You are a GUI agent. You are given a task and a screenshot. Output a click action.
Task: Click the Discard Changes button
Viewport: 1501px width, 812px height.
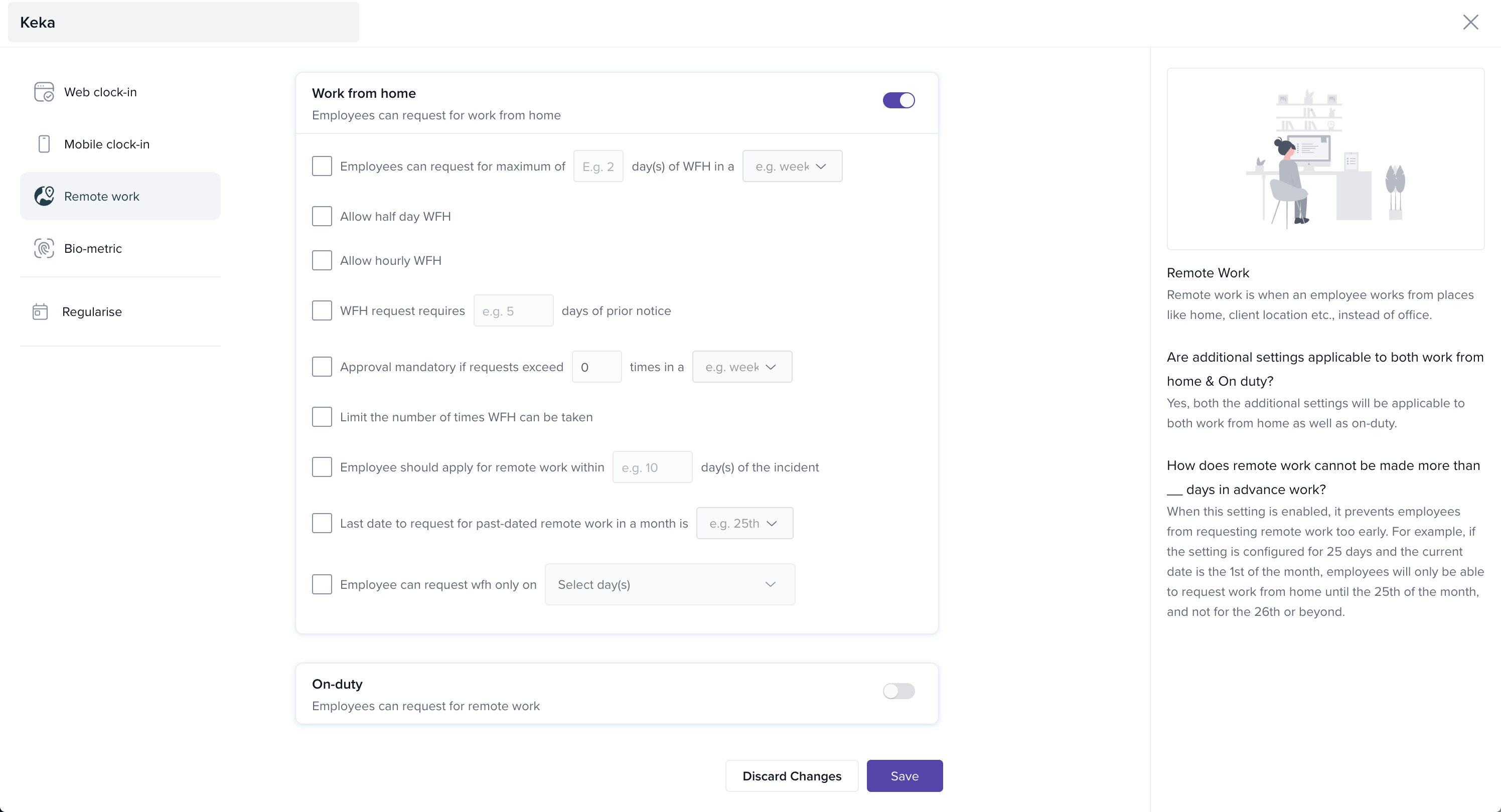click(791, 776)
